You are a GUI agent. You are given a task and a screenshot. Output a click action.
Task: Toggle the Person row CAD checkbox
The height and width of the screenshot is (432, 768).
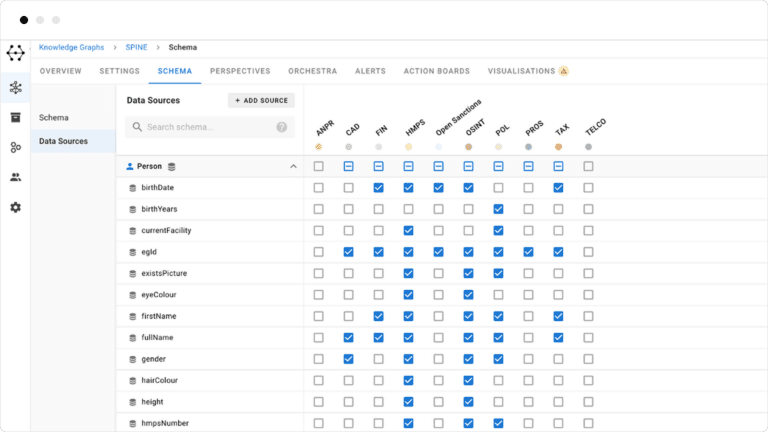349,166
